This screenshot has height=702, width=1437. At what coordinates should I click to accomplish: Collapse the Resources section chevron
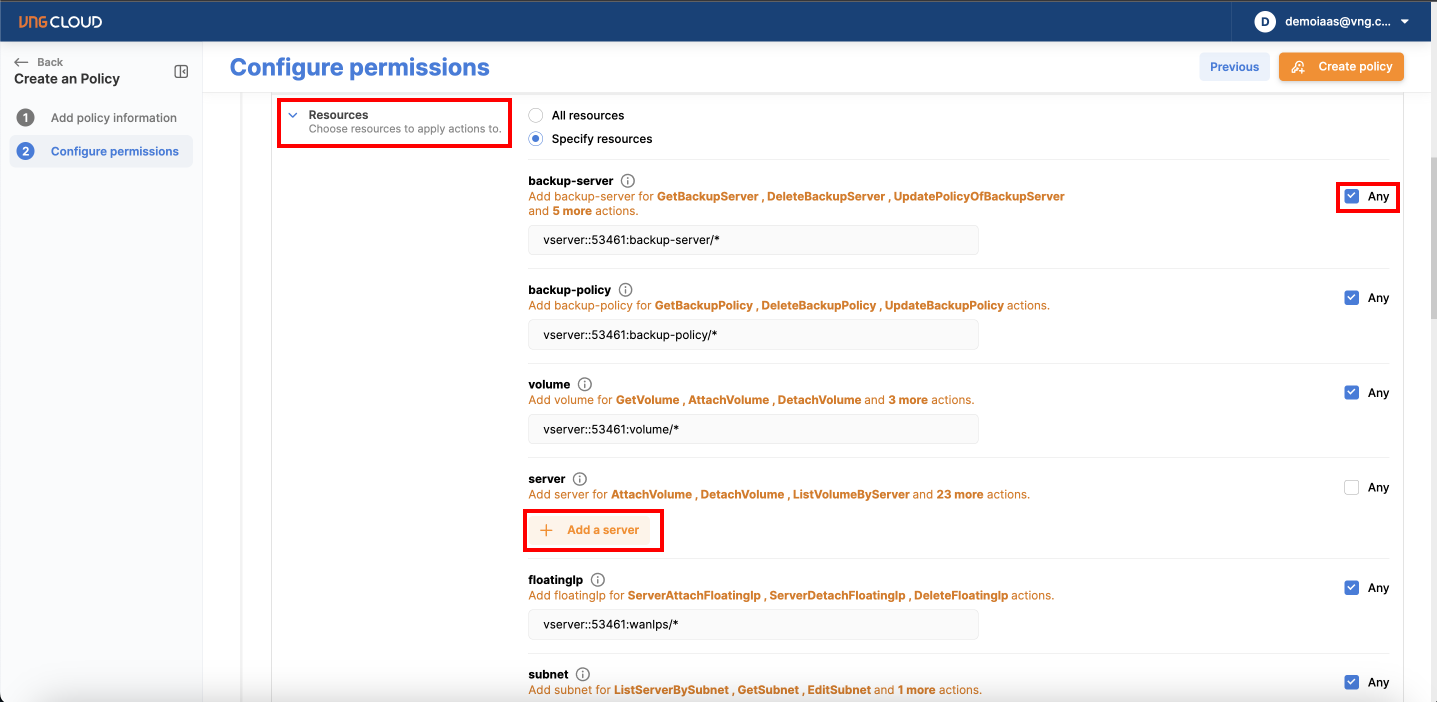(293, 115)
